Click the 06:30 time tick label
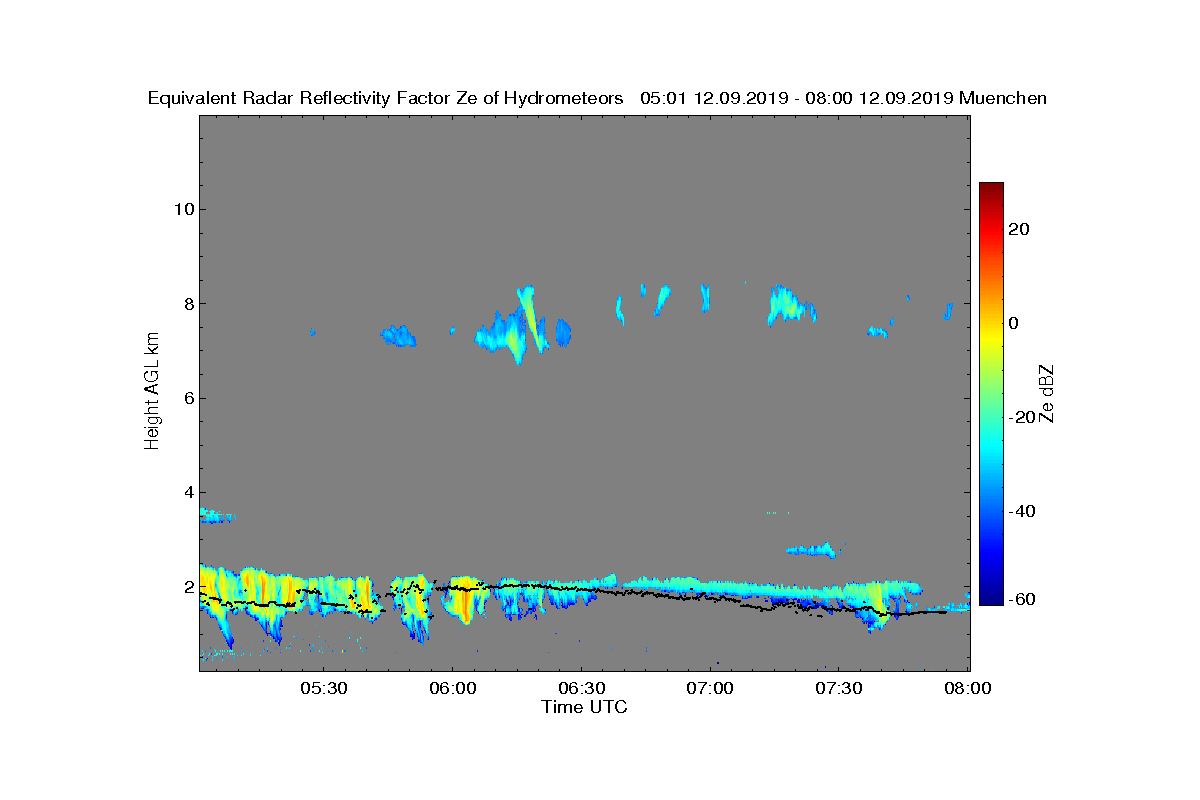The height and width of the screenshot is (800, 1200). point(582,689)
